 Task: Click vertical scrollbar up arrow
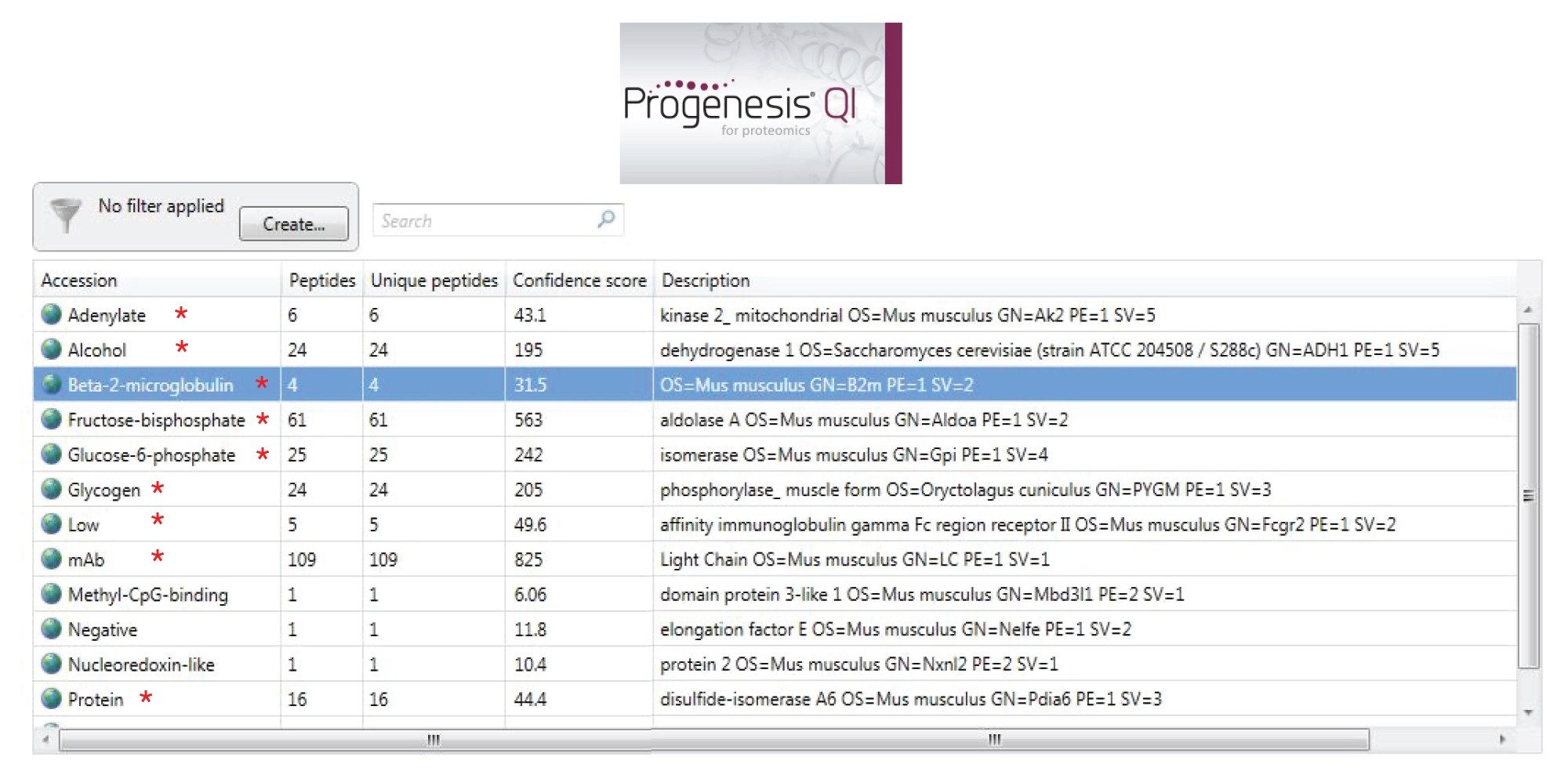(1528, 310)
